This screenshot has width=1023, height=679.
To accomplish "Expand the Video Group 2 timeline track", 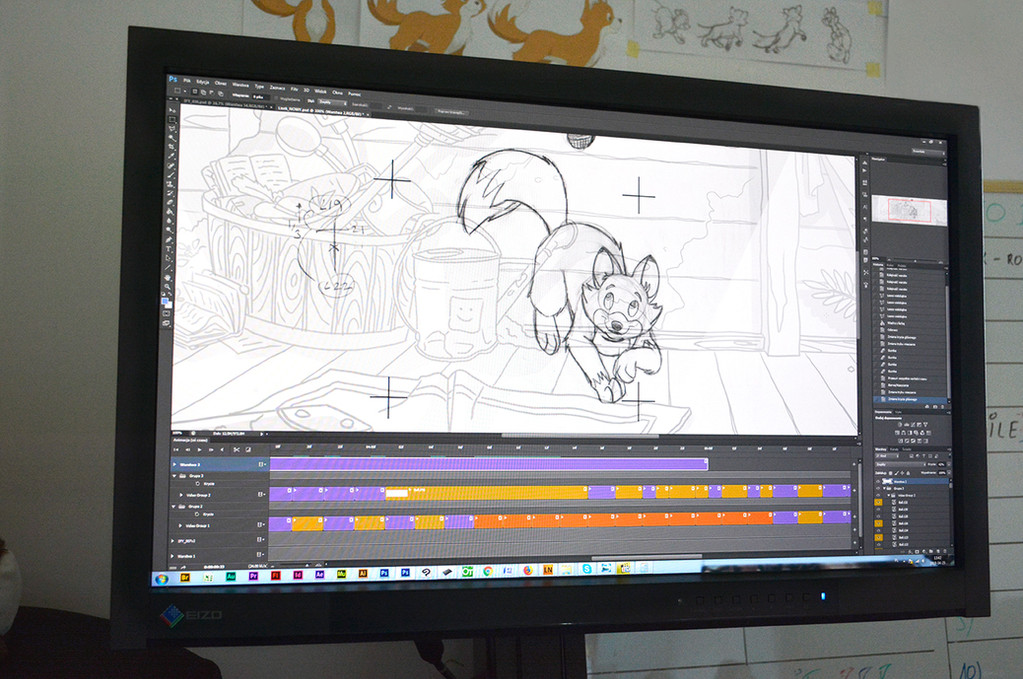I will [181, 495].
